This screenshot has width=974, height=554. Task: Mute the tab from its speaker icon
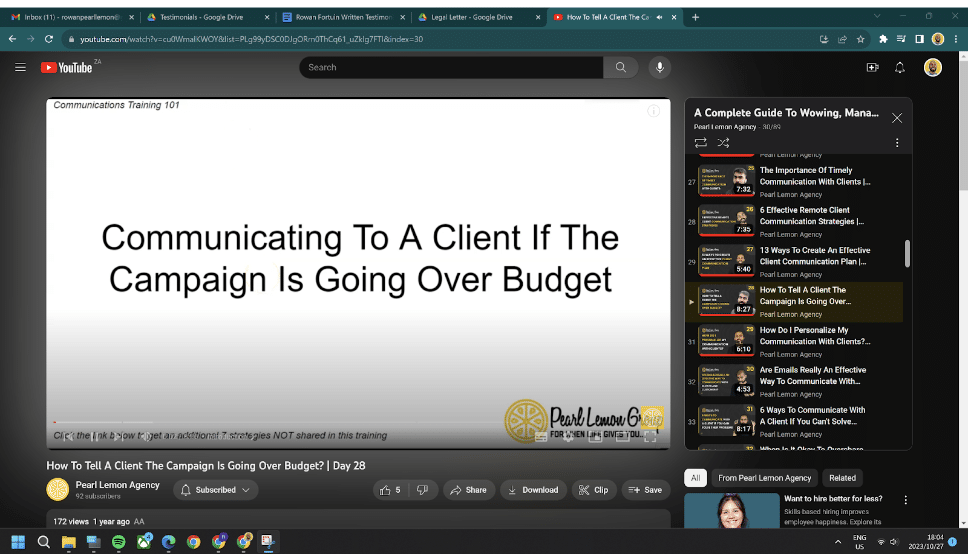[x=660, y=17]
